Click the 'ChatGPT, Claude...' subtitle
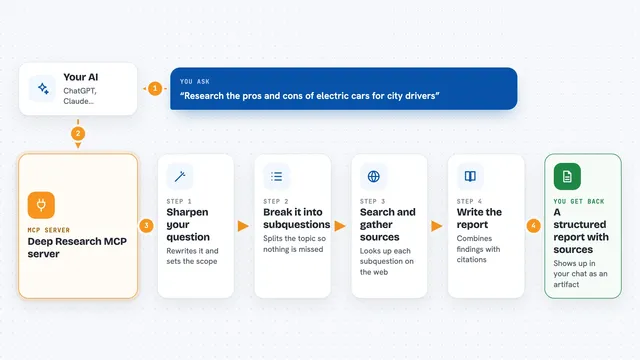This screenshot has width=640, height=360. 80,96
